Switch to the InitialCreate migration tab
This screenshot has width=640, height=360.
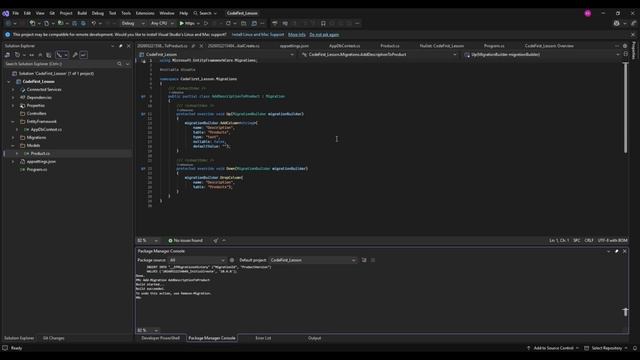pyautogui.click(x=233, y=46)
